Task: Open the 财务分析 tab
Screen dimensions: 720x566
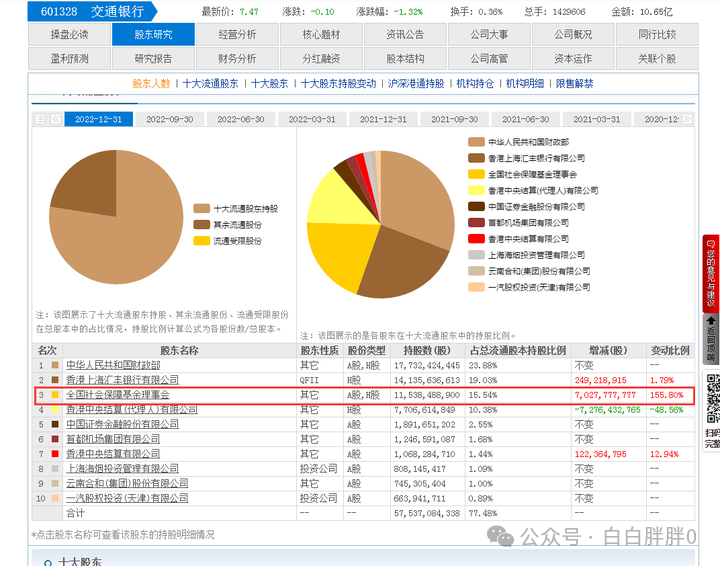Action: click(x=237, y=59)
